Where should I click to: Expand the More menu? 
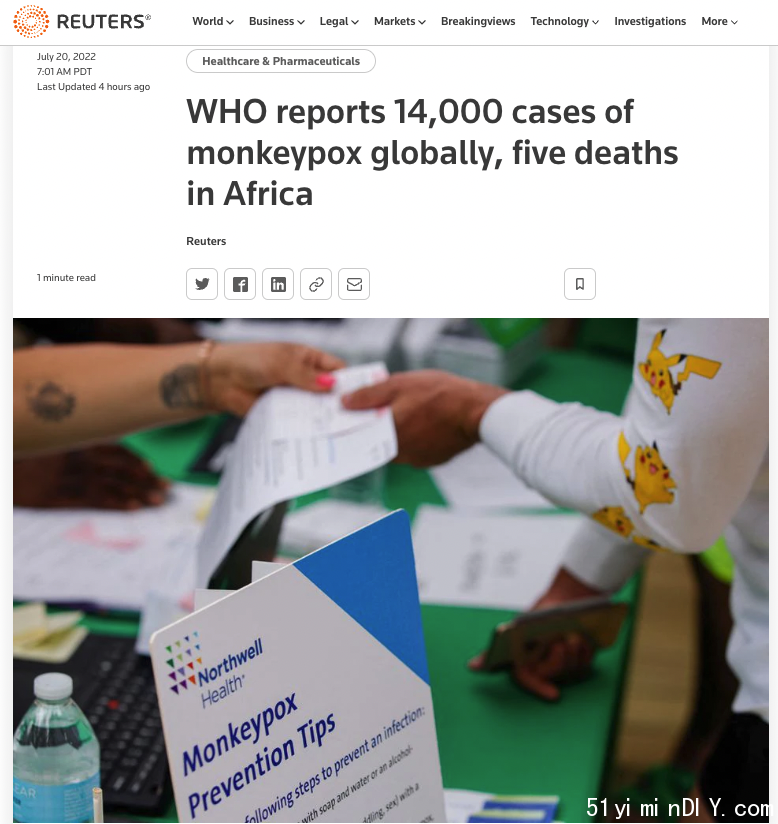(x=720, y=22)
